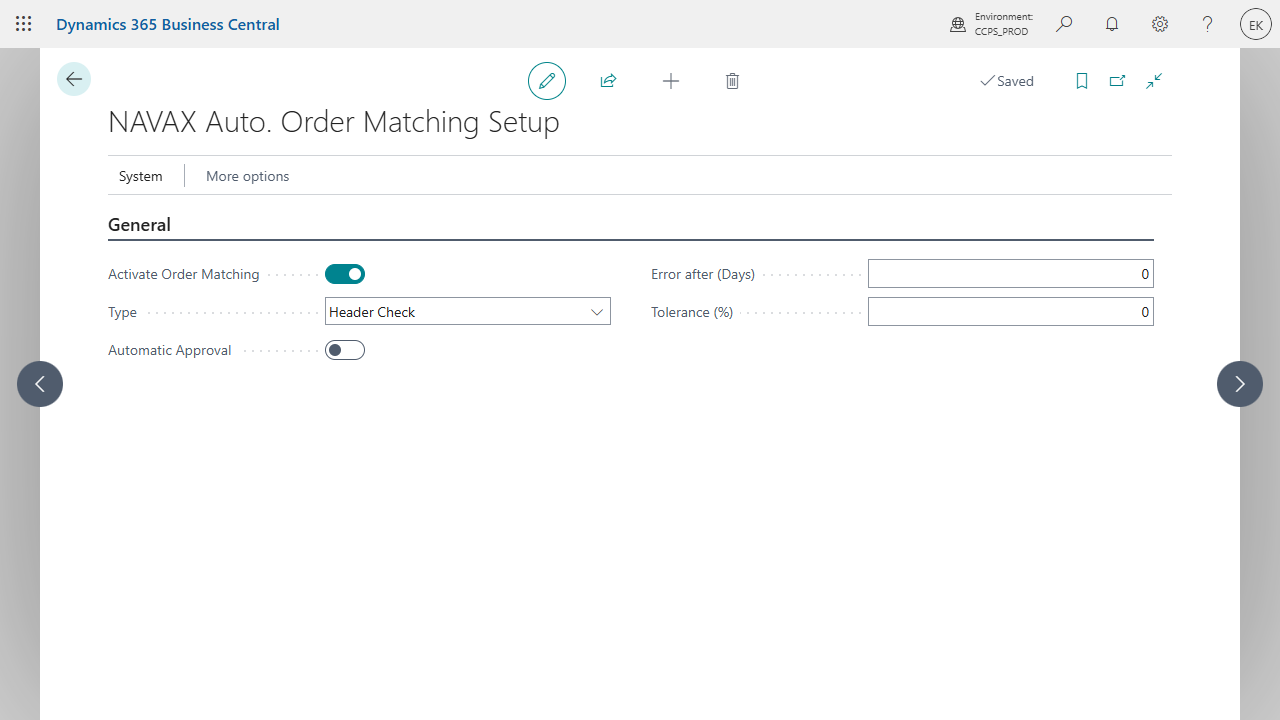Go to the previous record arrow
Screen dimensions: 1280x720
pos(40,384)
